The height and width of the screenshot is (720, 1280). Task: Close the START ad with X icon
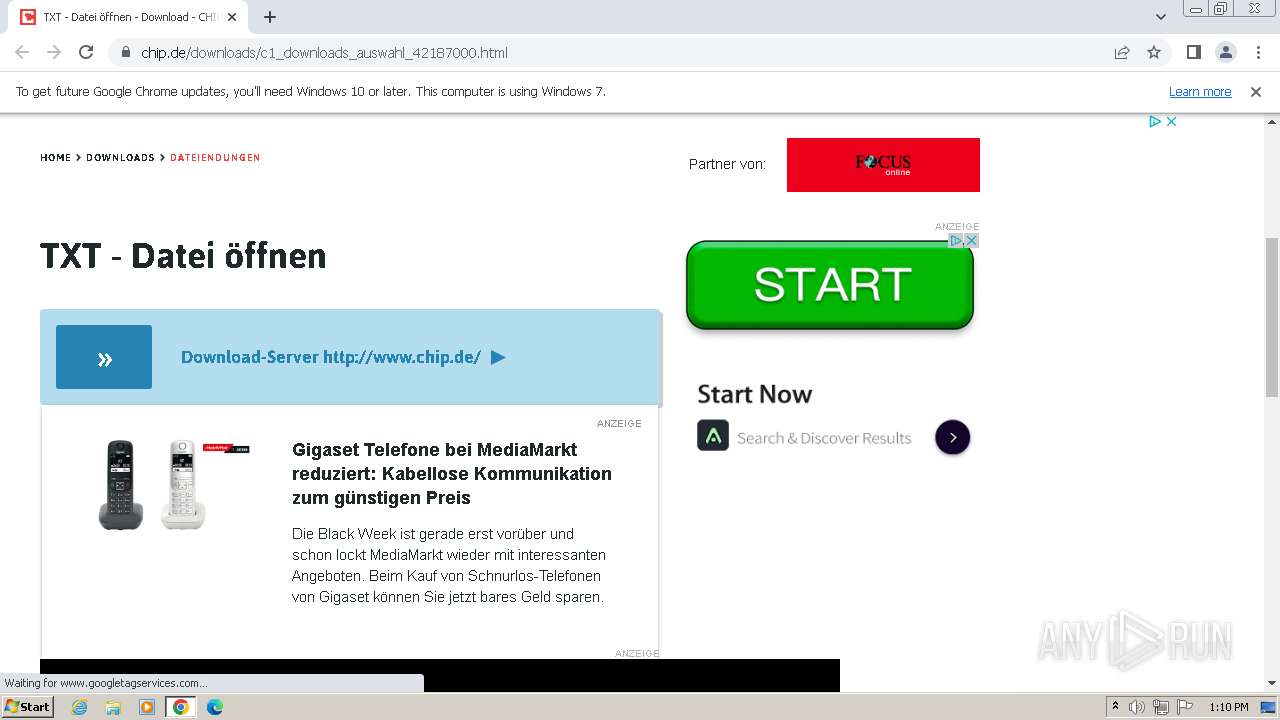click(971, 240)
